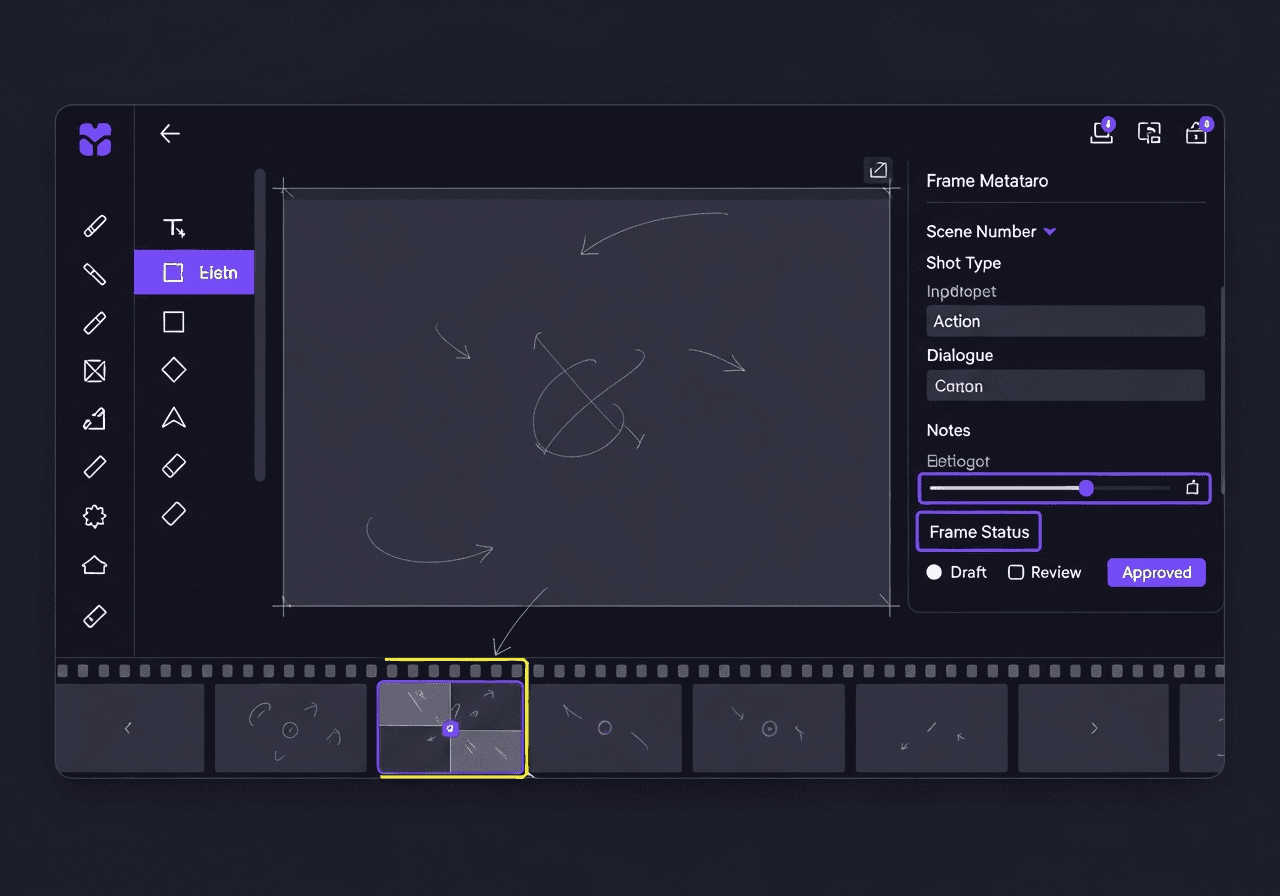Viewport: 1280px width, 896px height.
Task: Click the text tool icon
Action: tap(173, 227)
